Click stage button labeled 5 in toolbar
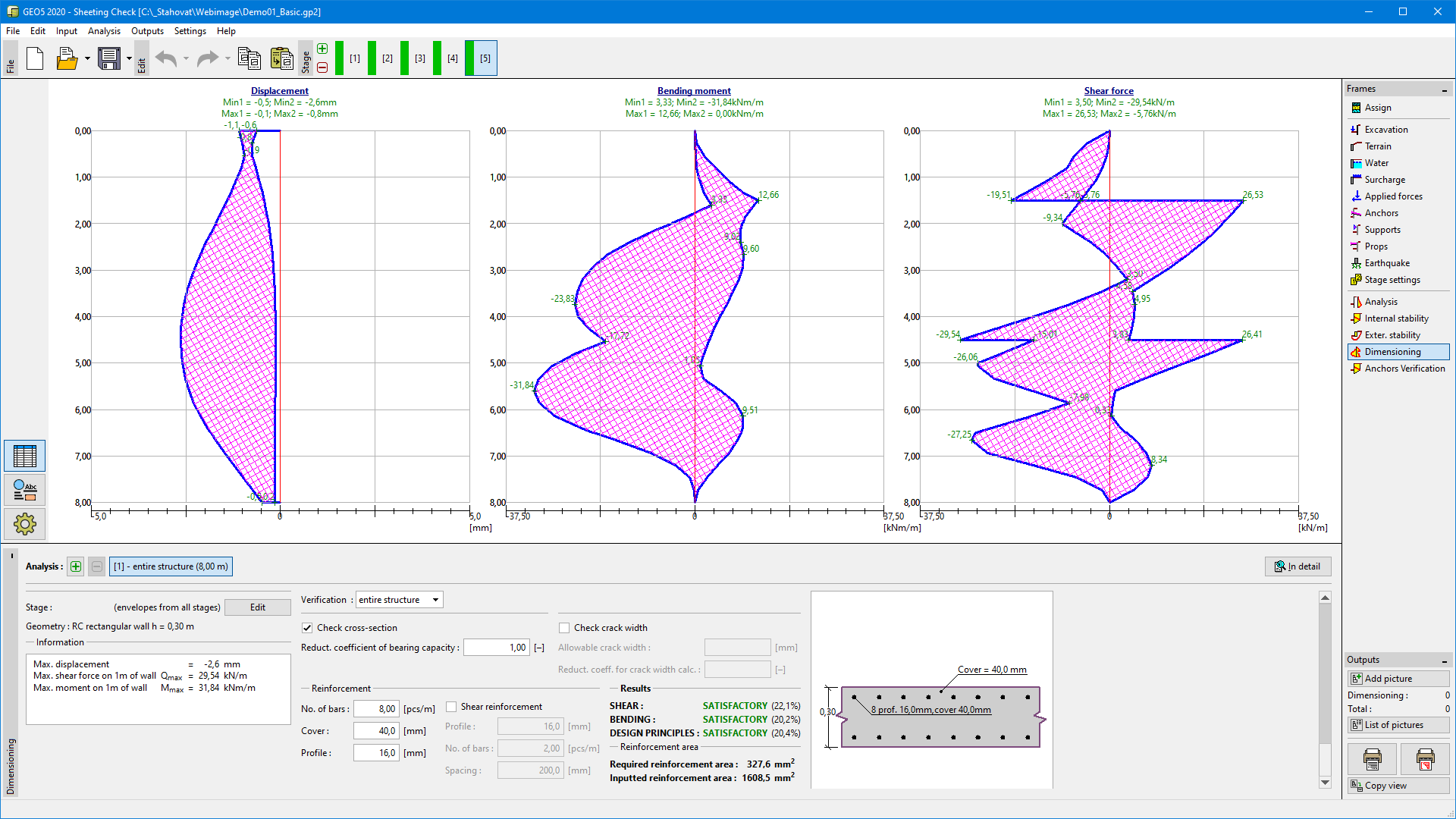The height and width of the screenshot is (819, 1456). click(482, 57)
